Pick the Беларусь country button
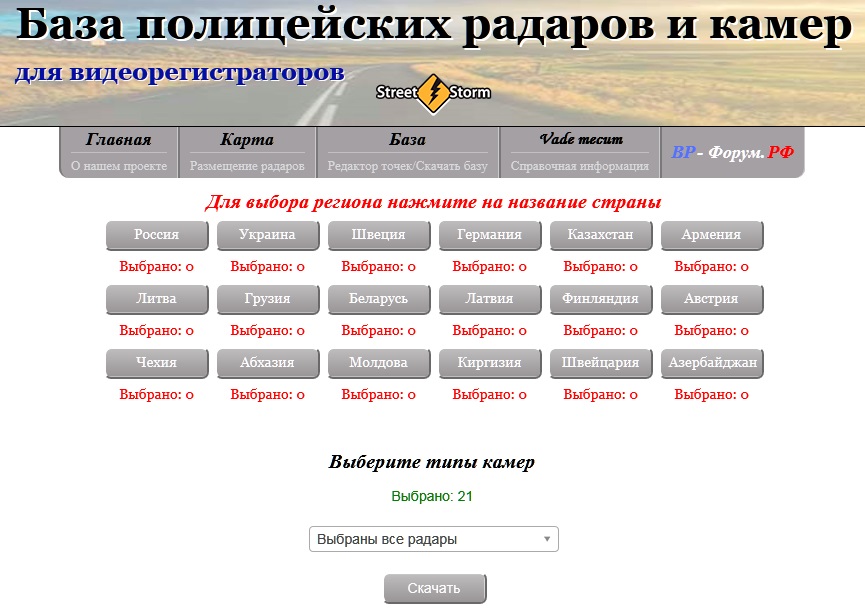Screen dimensions: 865x611 379,299
